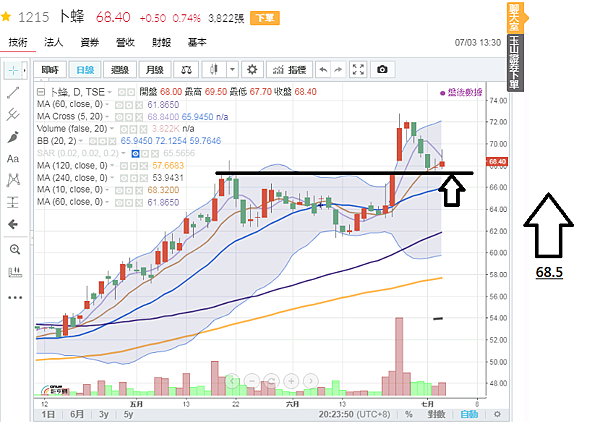Select the brush drawing tool

pos(13,137)
